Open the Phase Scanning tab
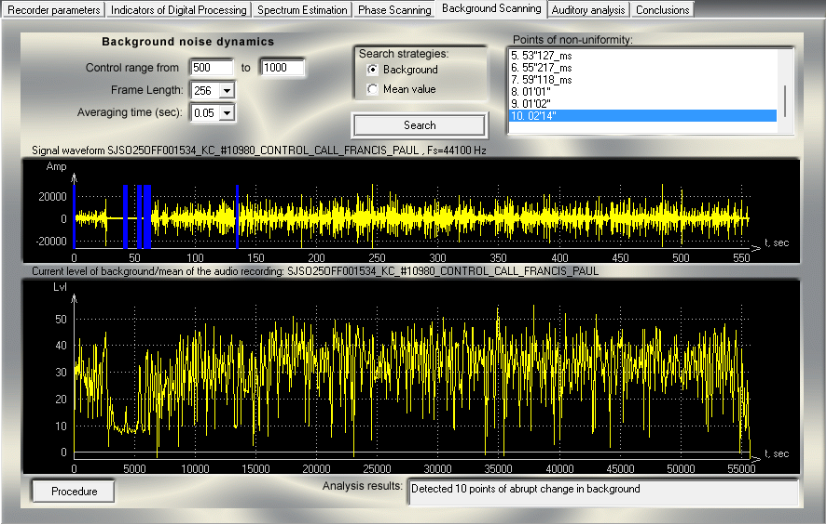The image size is (826, 524). 393,10
